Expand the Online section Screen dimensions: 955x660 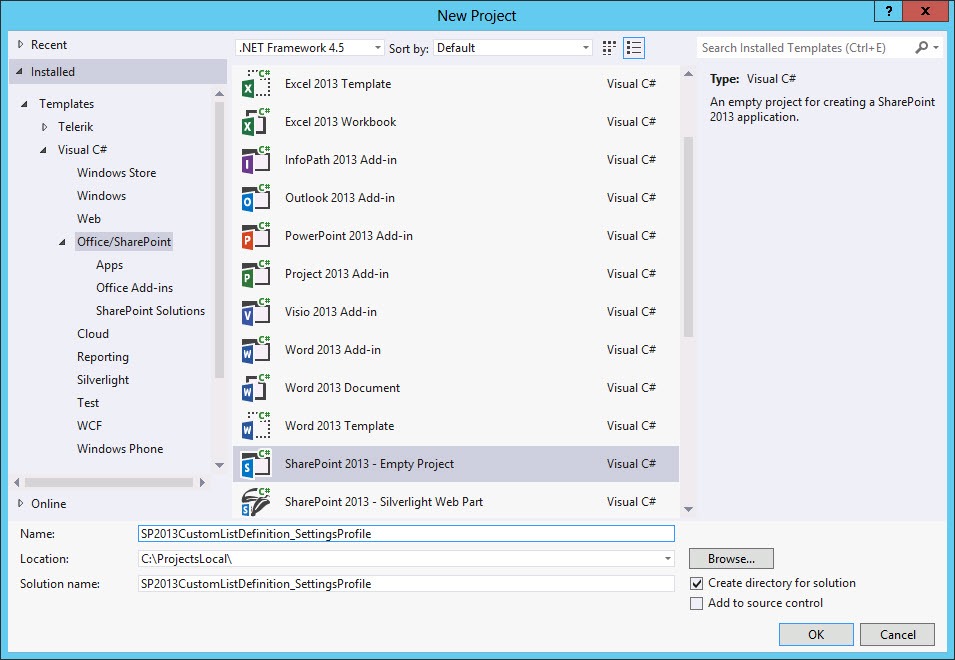coord(22,503)
